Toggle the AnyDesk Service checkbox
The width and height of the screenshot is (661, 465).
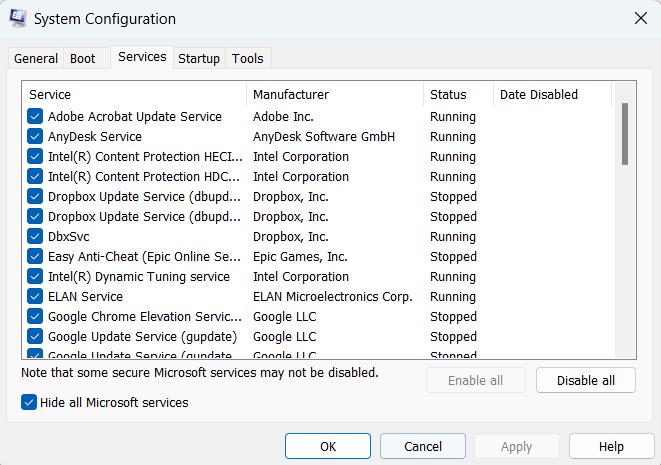point(35,137)
